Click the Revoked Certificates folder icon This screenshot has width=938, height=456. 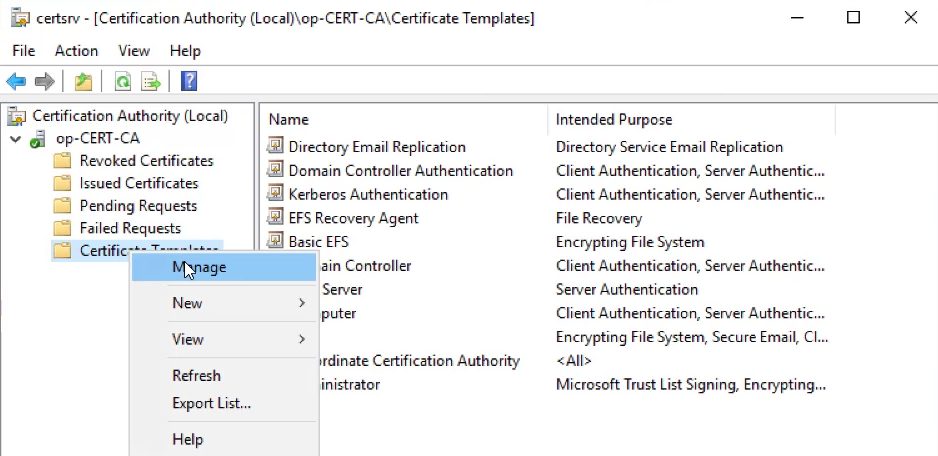[x=62, y=161]
